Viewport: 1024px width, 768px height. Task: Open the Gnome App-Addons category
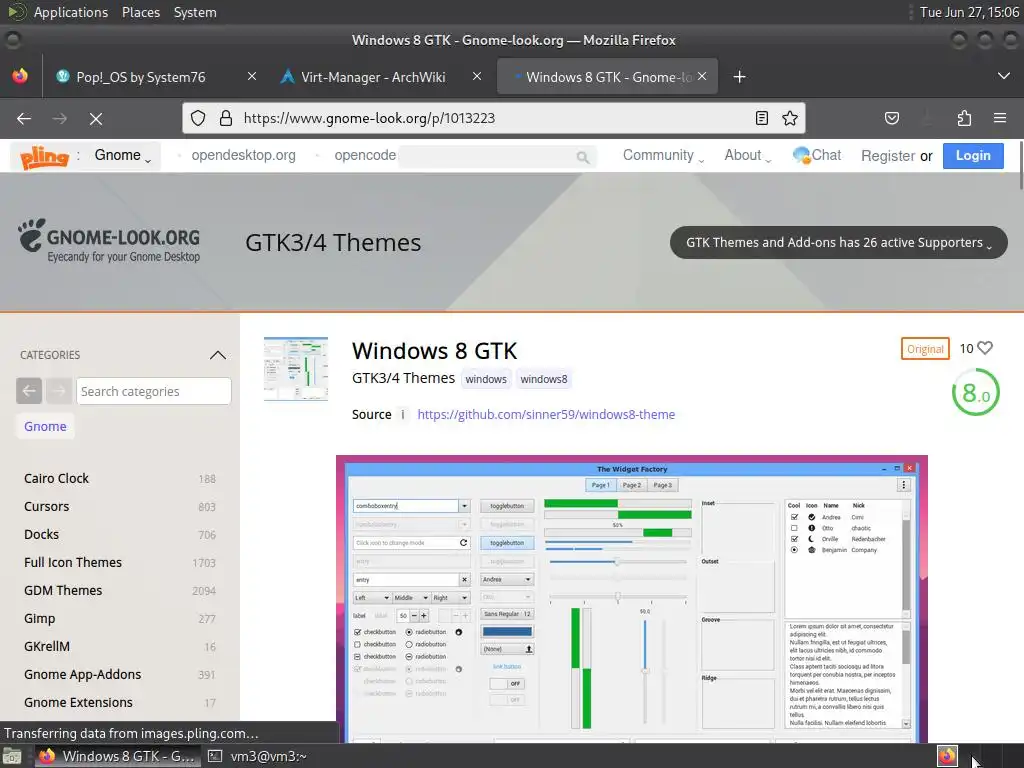[x=82, y=675]
